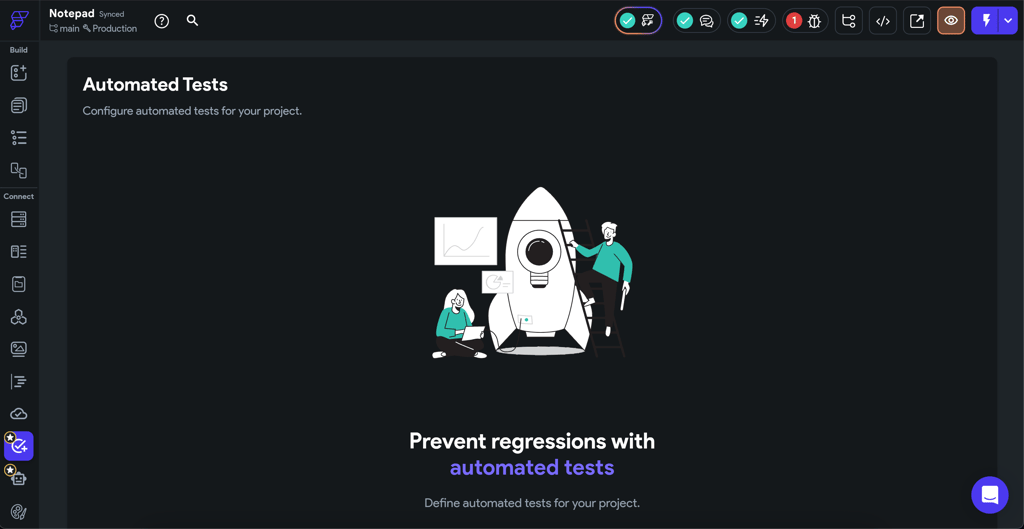Open the Media Assets image icon
The image size is (1024, 529).
click(x=19, y=349)
